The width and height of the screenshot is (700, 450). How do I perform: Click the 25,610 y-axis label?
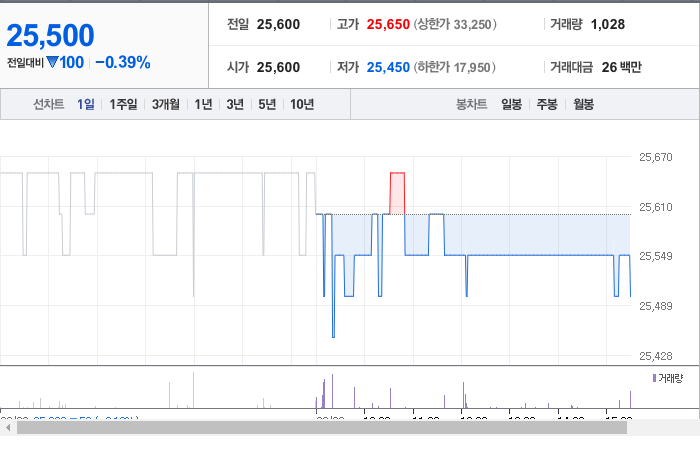(x=655, y=207)
